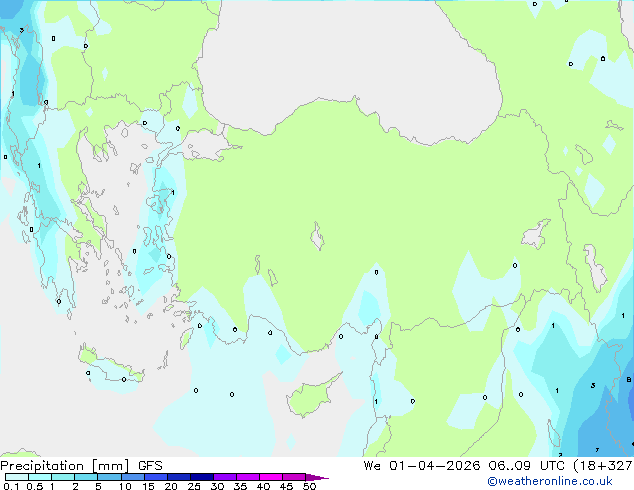Click the 0.5–1 mm legend color box
The image size is (634, 490).
pos(40,477)
